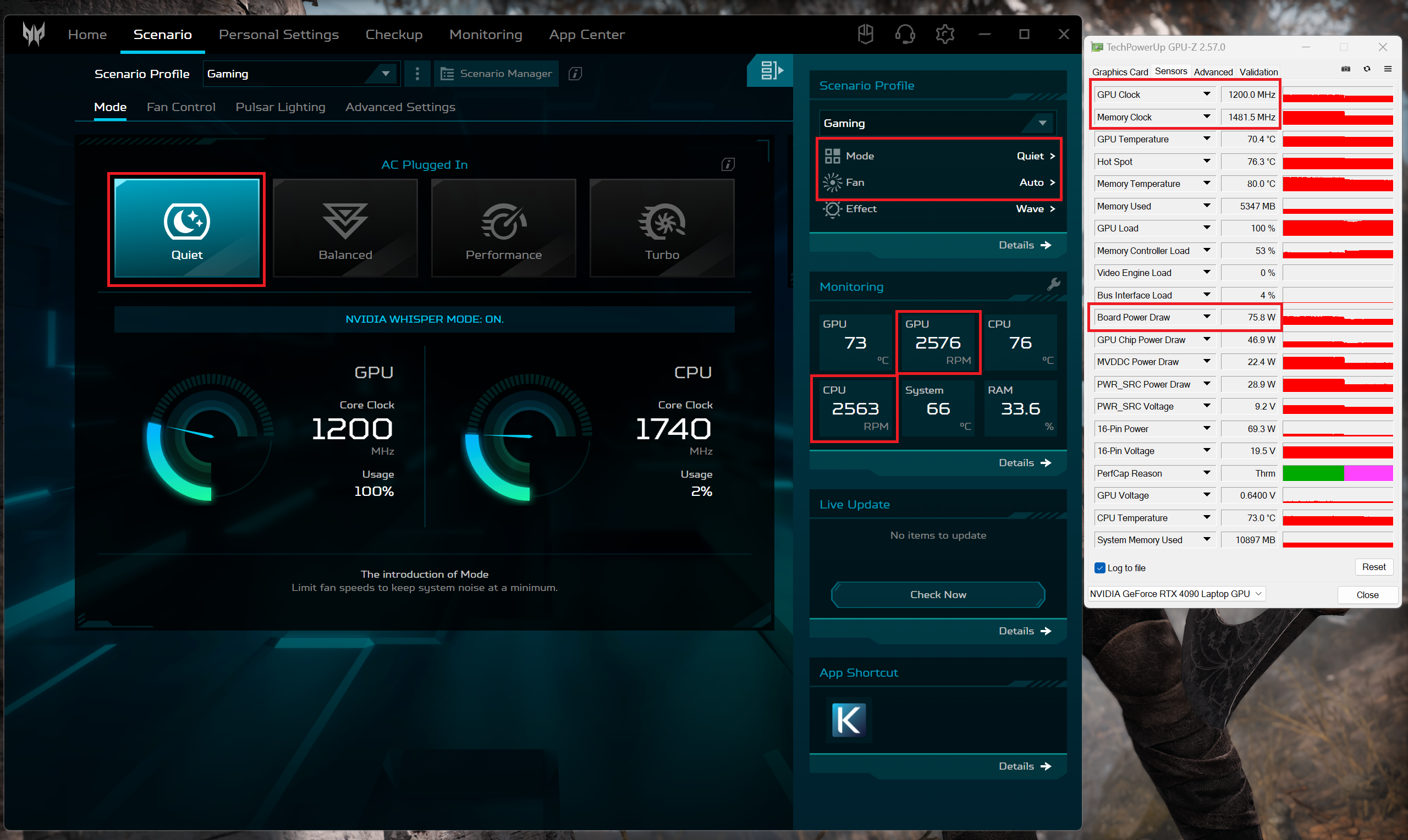Click info icon beside AC Plugged In
Image resolution: width=1408 pixels, height=840 pixels.
click(x=728, y=164)
